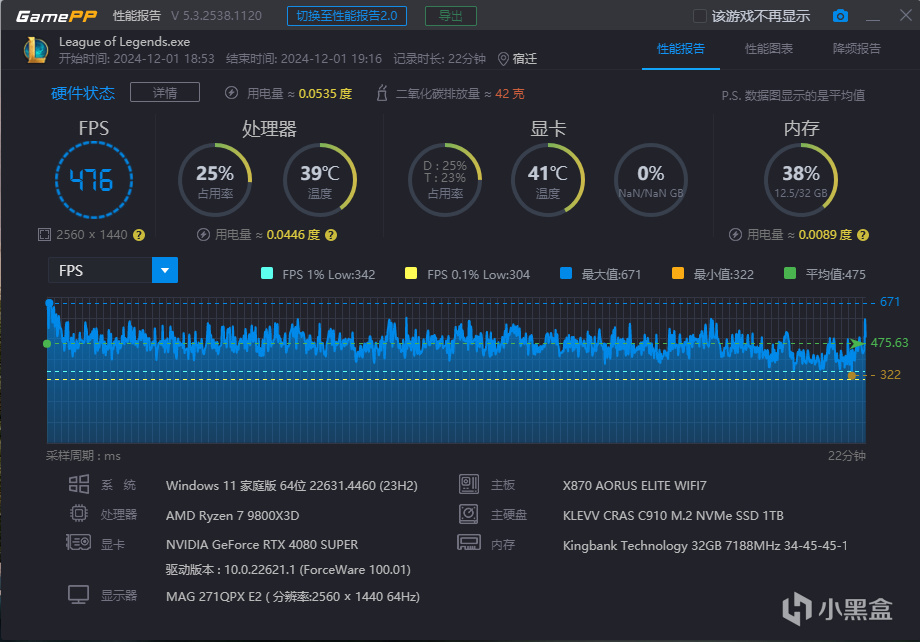
Task: Click the screenshot camera icon
Action: pos(840,16)
